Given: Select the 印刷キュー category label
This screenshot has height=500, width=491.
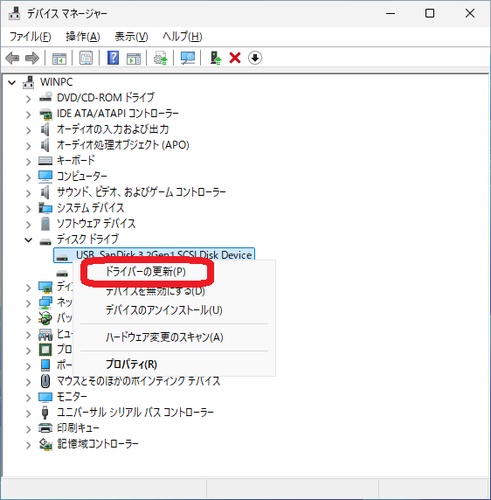Looking at the screenshot, I should click(78, 428).
